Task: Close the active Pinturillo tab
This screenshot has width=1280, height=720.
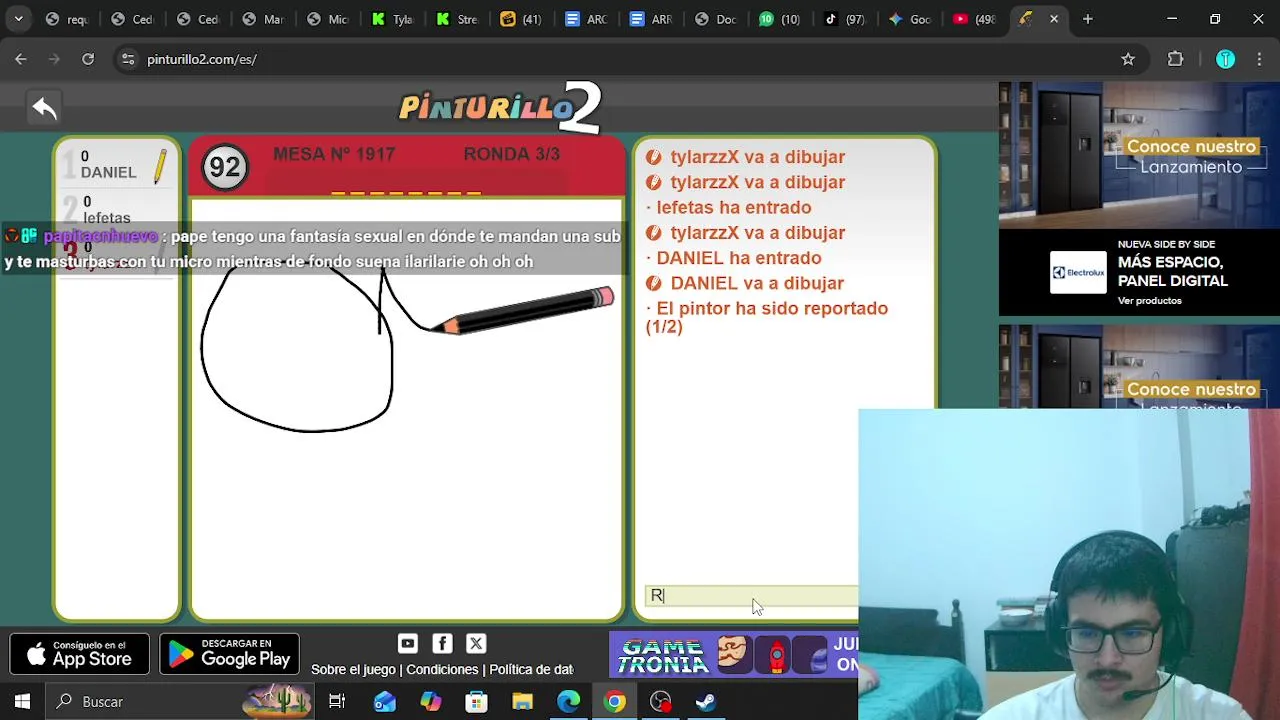Action: point(1053,19)
